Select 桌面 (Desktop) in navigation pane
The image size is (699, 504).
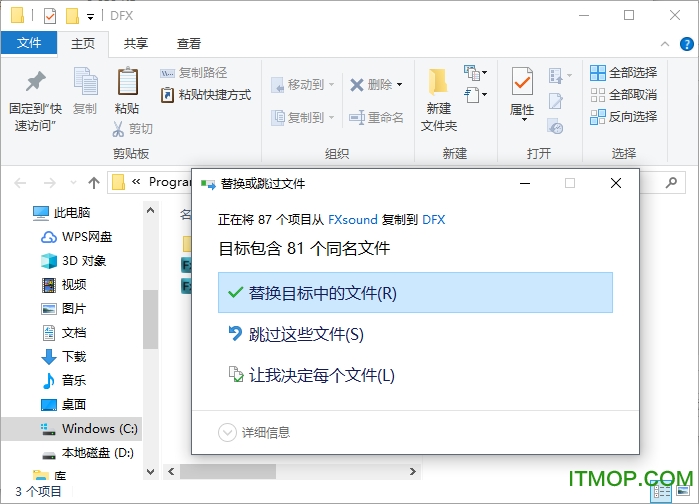(x=63, y=405)
